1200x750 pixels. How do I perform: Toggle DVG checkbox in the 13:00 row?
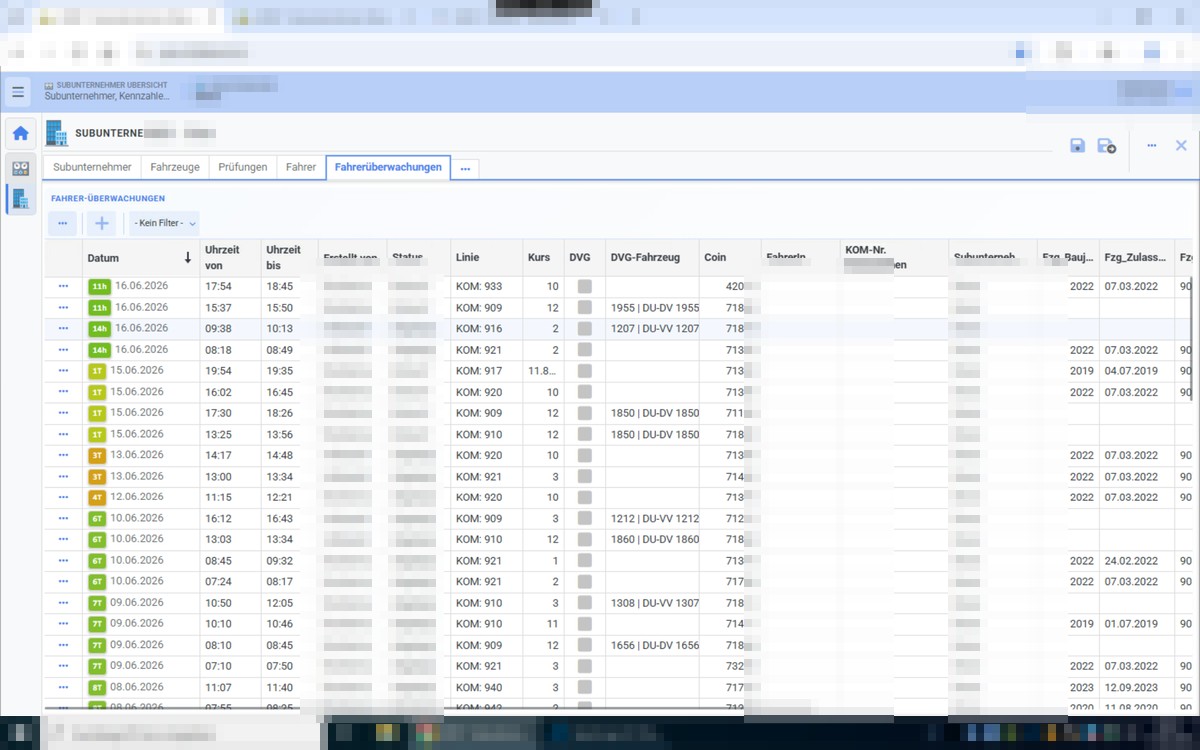coord(585,476)
